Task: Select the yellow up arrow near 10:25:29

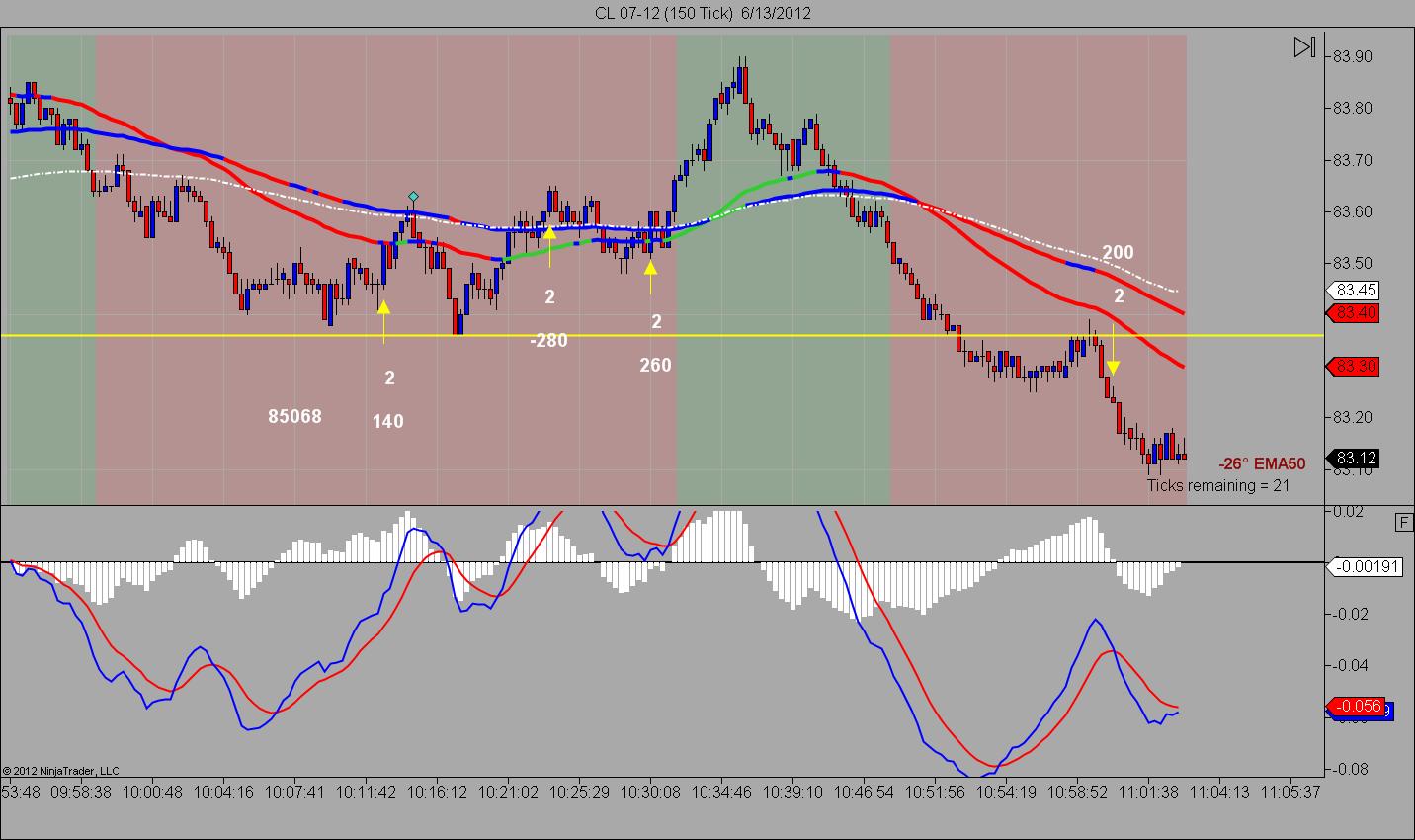Action: click(x=550, y=246)
